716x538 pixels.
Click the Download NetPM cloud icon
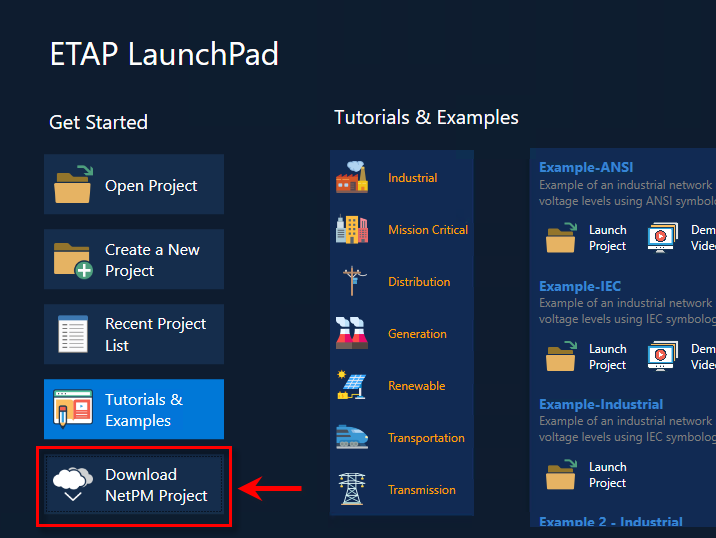click(x=73, y=484)
